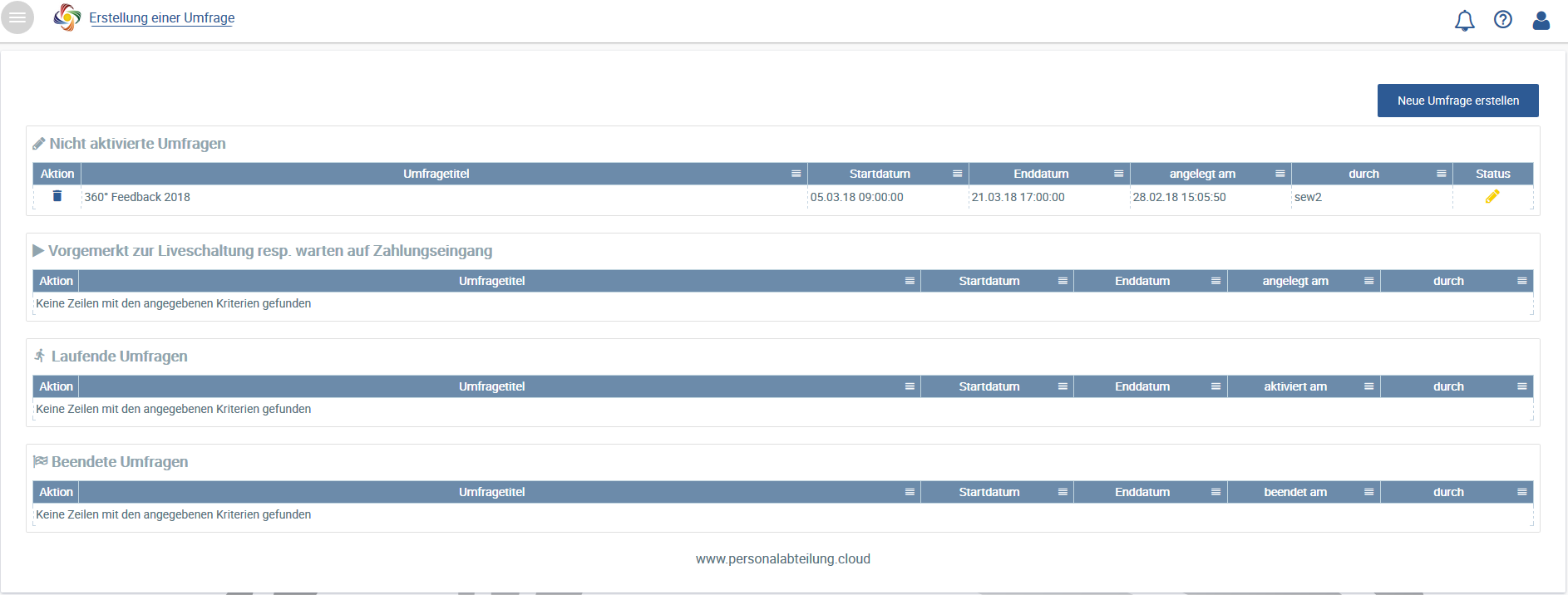Open Enddatum column menu in Nicht aktivierte table
This screenshot has width=1568, height=595.
pos(1118,174)
